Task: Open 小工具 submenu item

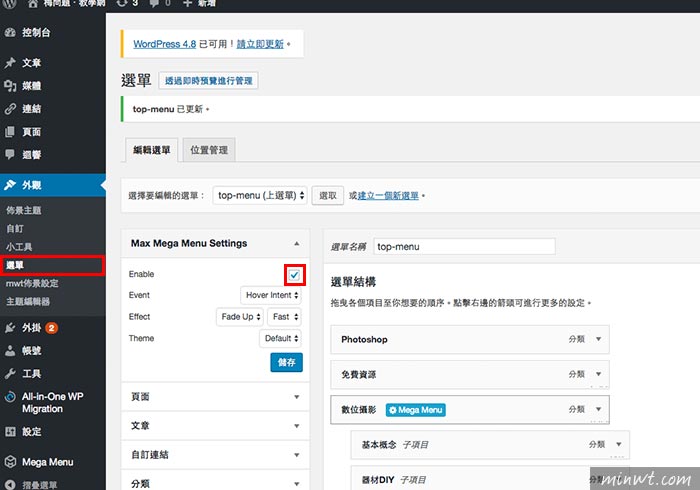Action: (x=19, y=247)
